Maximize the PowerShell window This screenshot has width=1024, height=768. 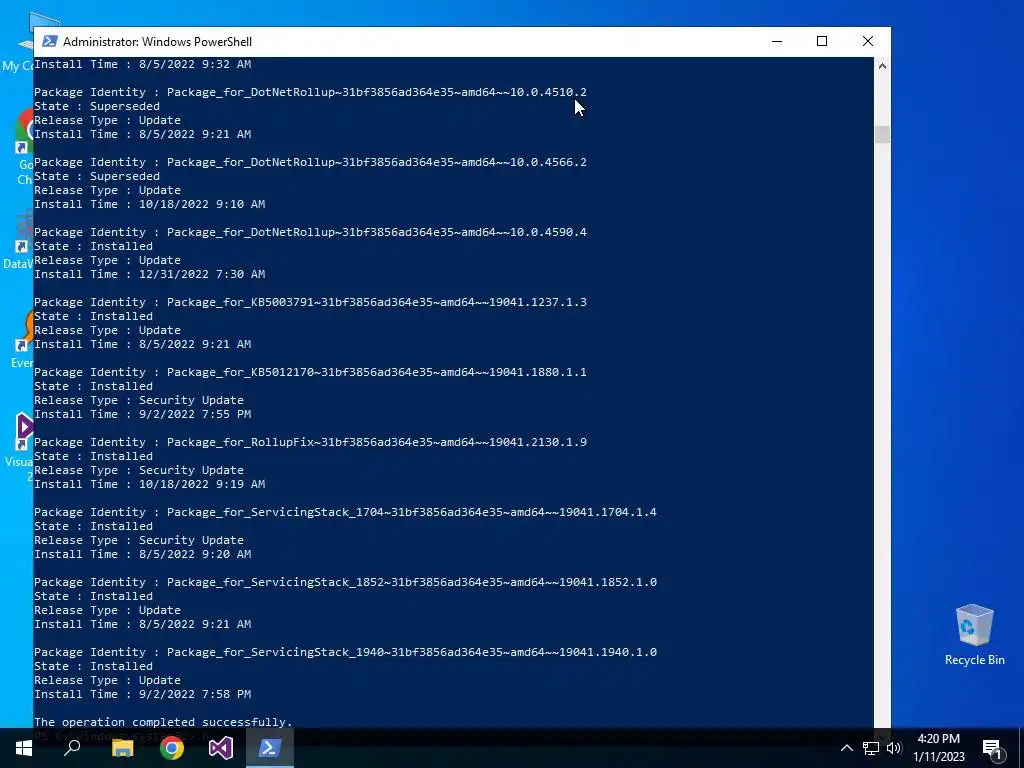pyautogui.click(x=822, y=41)
